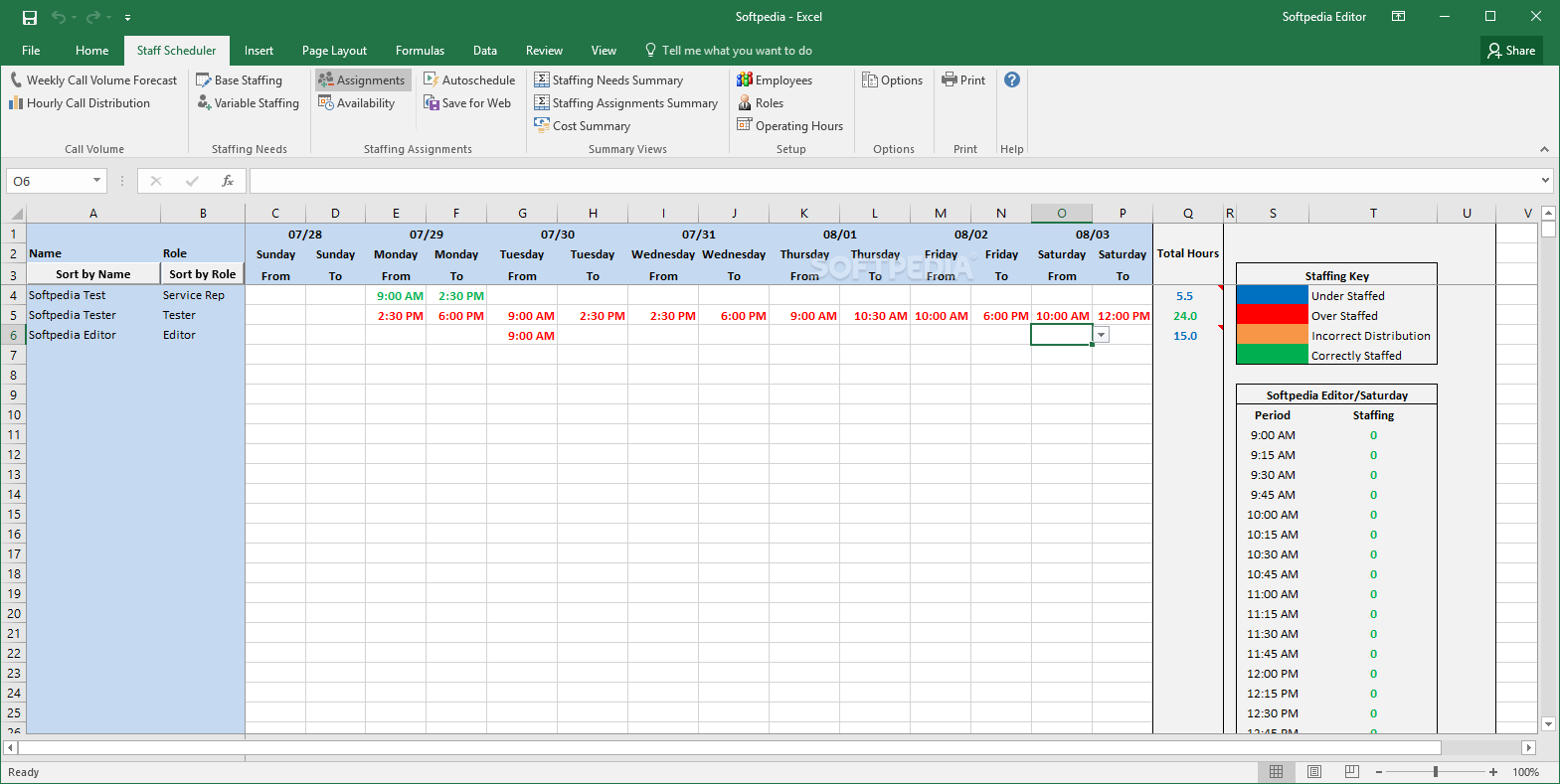The image size is (1560, 784).
Task: Click the green Correctly Staffed swatch
Action: tap(1272, 355)
